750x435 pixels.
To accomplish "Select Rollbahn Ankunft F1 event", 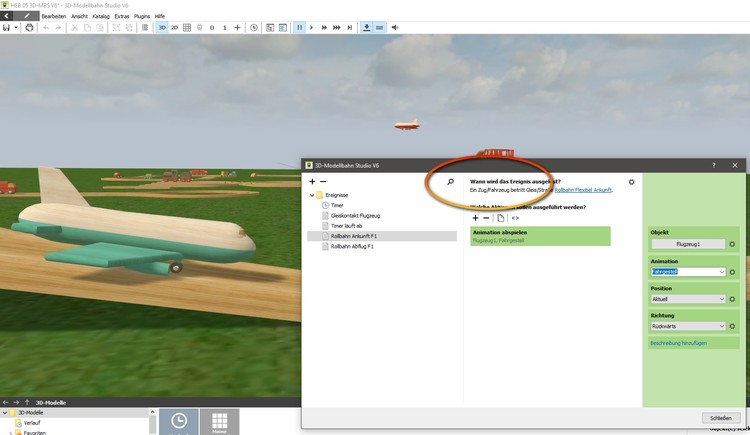I will (382, 236).
